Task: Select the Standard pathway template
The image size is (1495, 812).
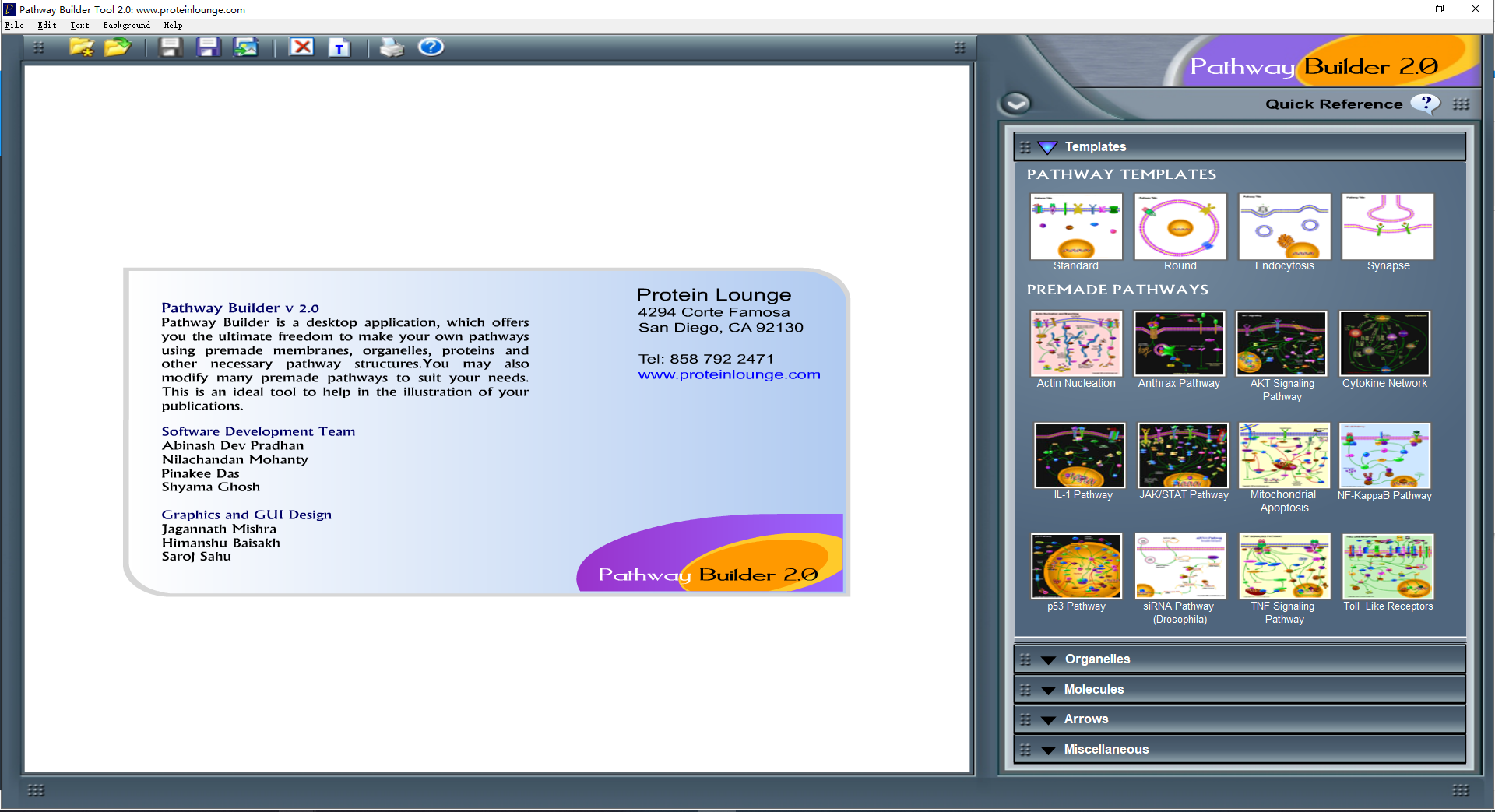Action: (1076, 227)
